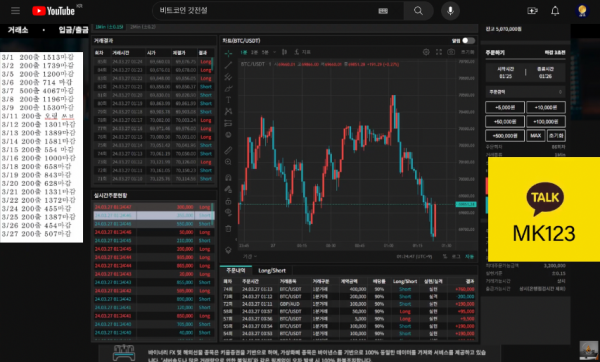600x362 pixels.
Task: Toggle the alarm switch on chart header
Action: click(468, 41)
